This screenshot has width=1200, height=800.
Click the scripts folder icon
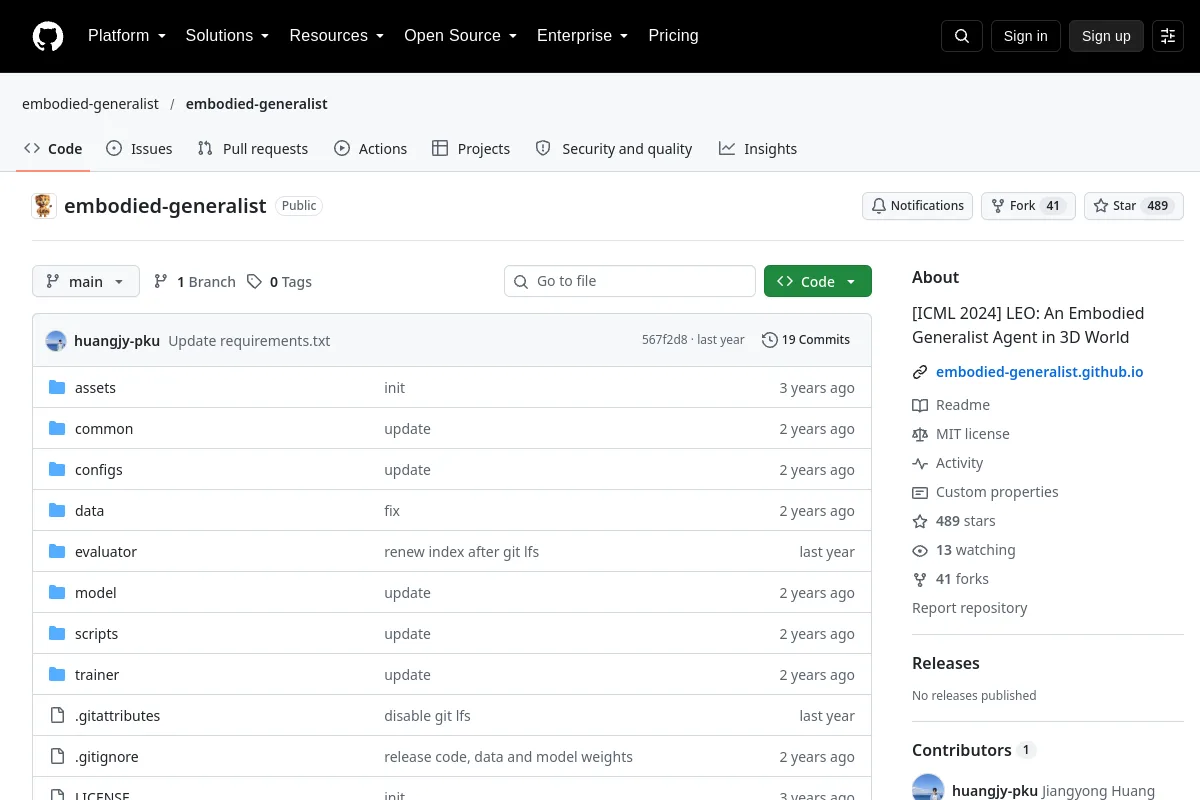[x=57, y=634]
